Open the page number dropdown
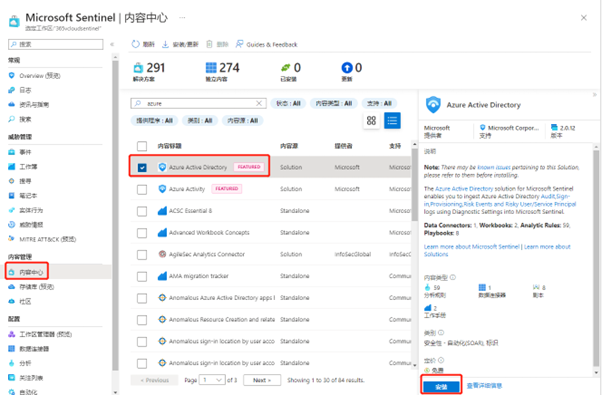This screenshot has width=602, height=395. pyautogui.click(x=212, y=380)
